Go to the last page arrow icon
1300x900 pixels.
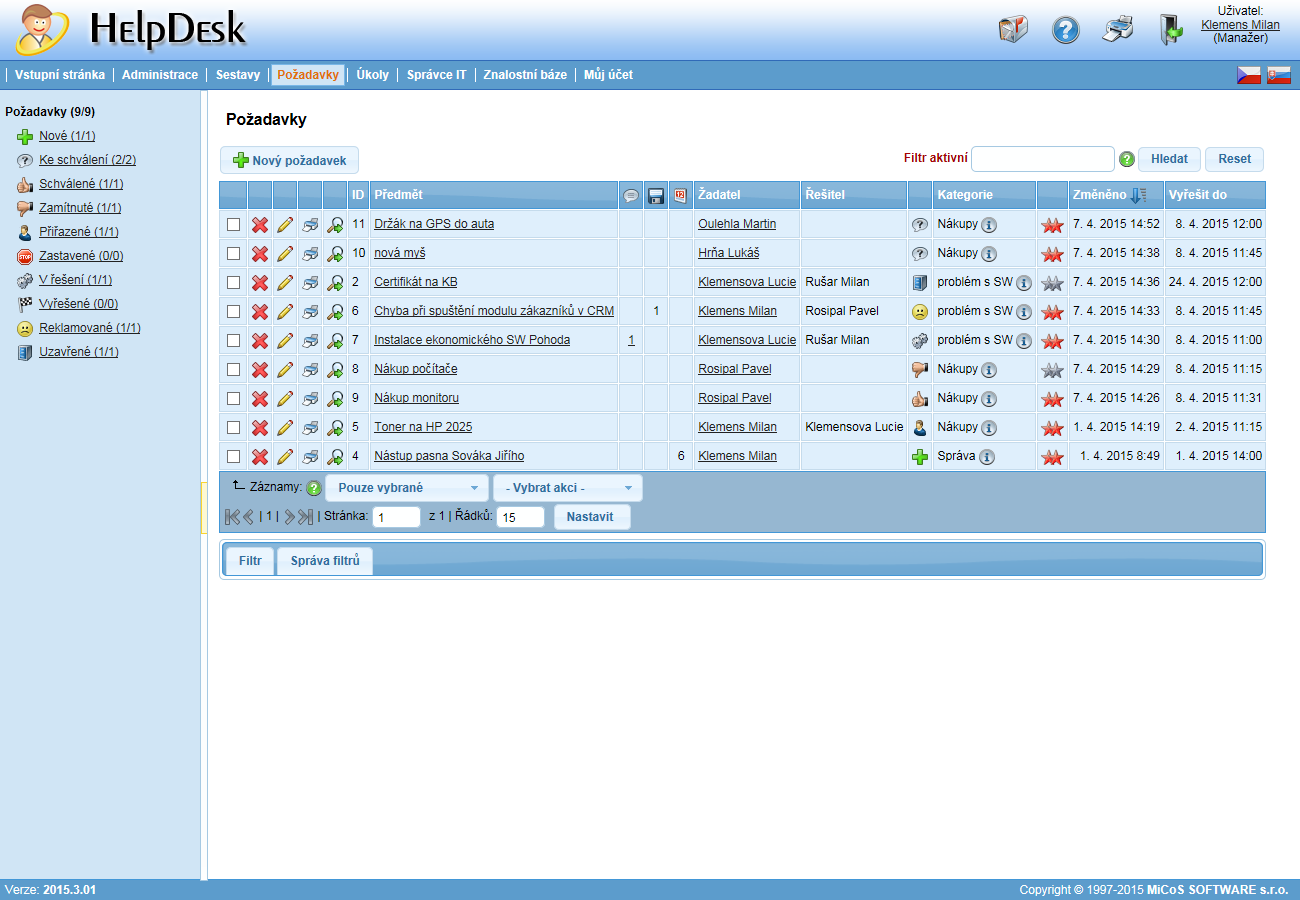[x=306, y=517]
